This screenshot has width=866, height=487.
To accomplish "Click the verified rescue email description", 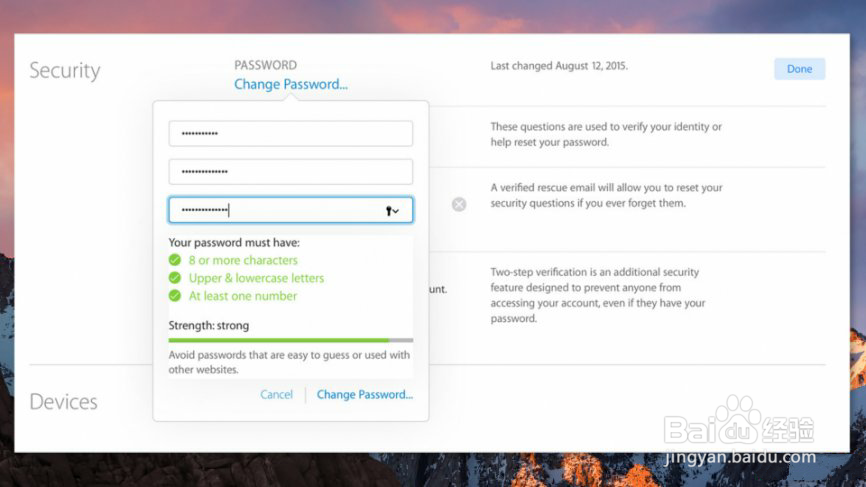I will [606, 195].
